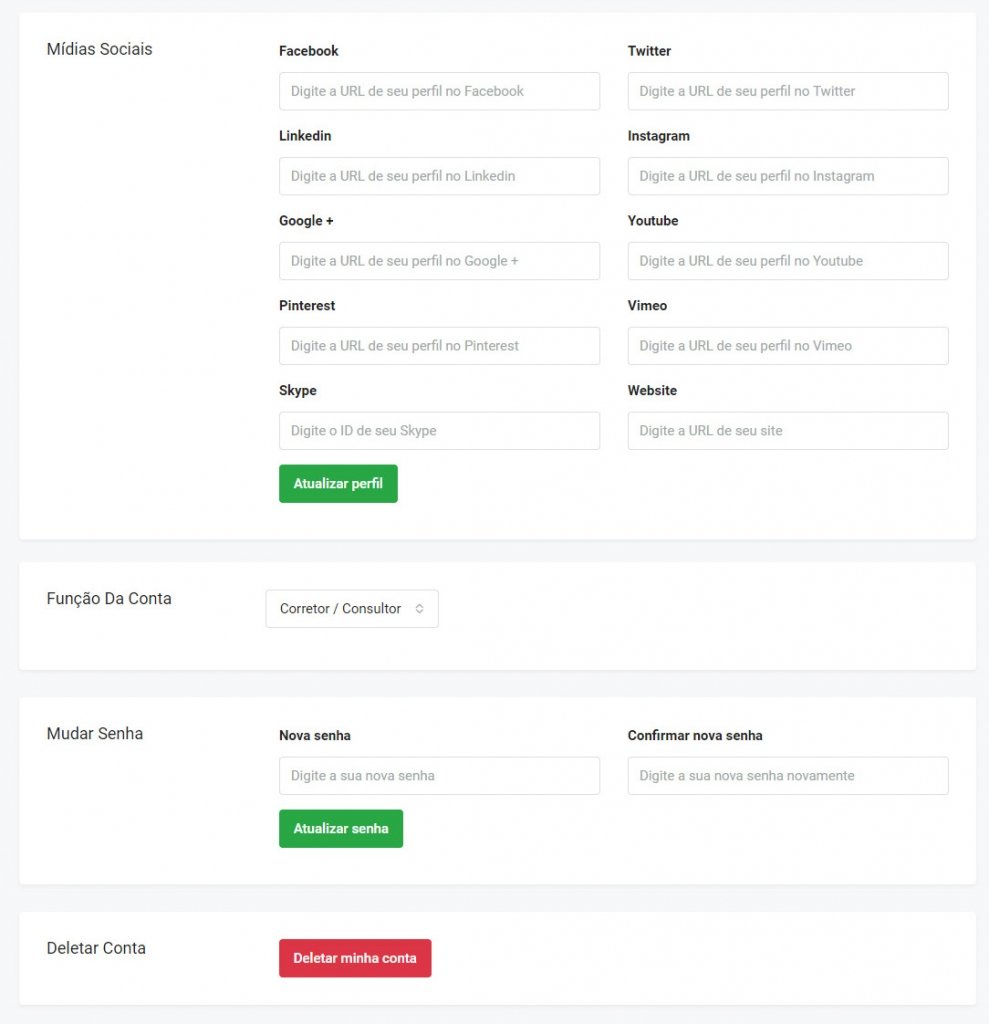Focus the Google + profile URL field
The image size is (989, 1024).
438,261
